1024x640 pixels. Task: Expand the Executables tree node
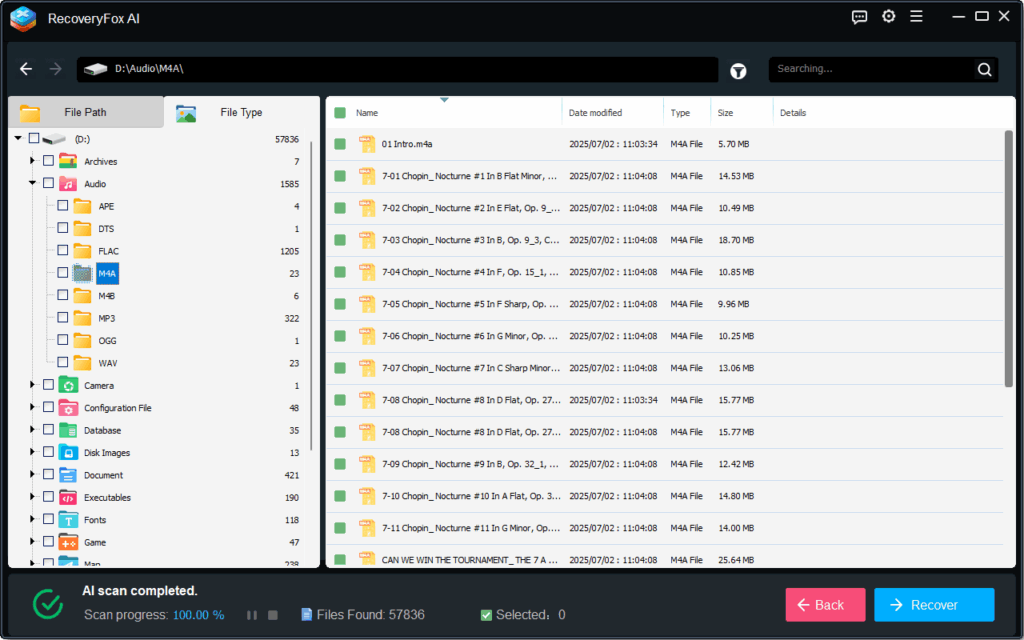(x=32, y=497)
